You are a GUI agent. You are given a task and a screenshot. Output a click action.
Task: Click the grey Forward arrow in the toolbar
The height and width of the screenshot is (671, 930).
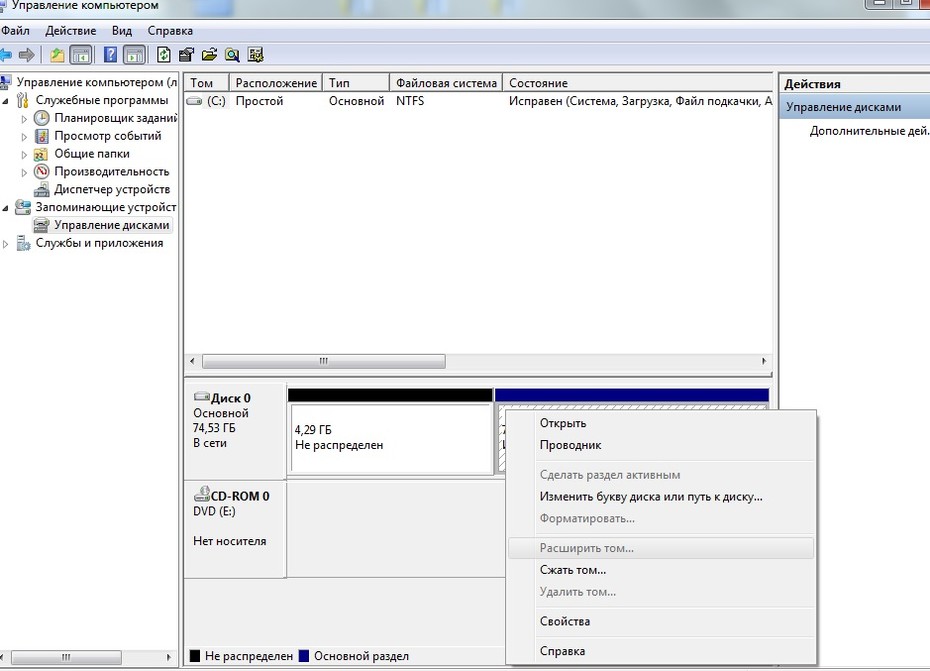pos(27,55)
